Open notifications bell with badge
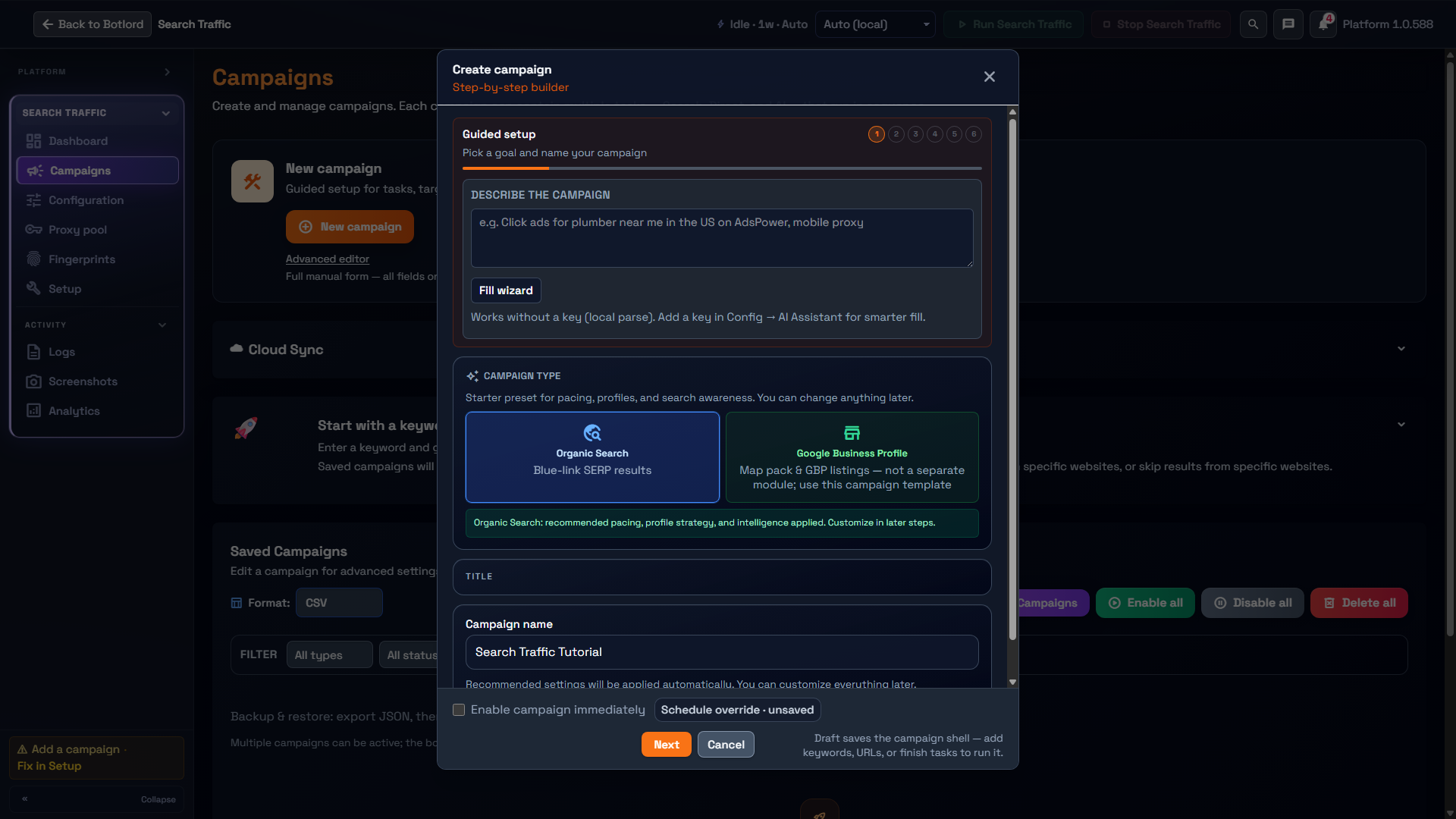This screenshot has height=819, width=1456. point(1323,24)
